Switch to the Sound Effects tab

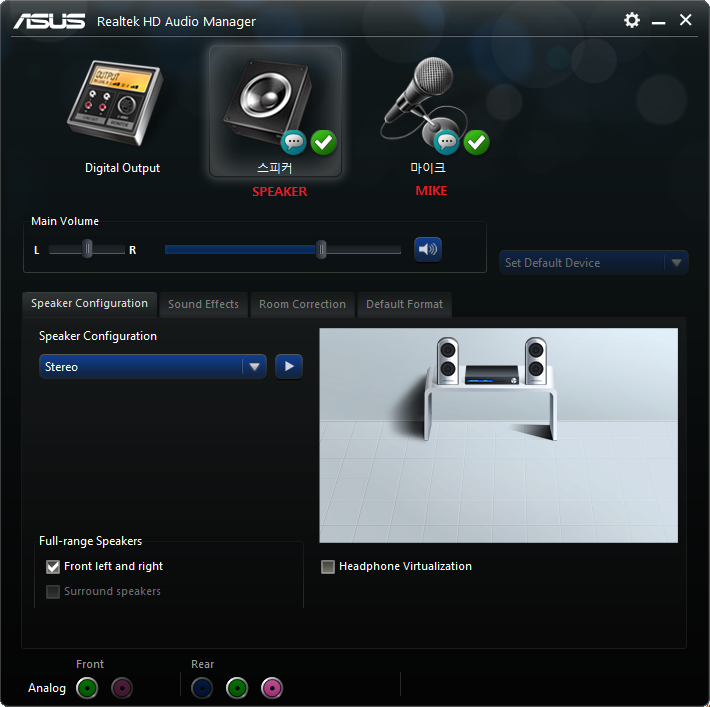pos(203,304)
